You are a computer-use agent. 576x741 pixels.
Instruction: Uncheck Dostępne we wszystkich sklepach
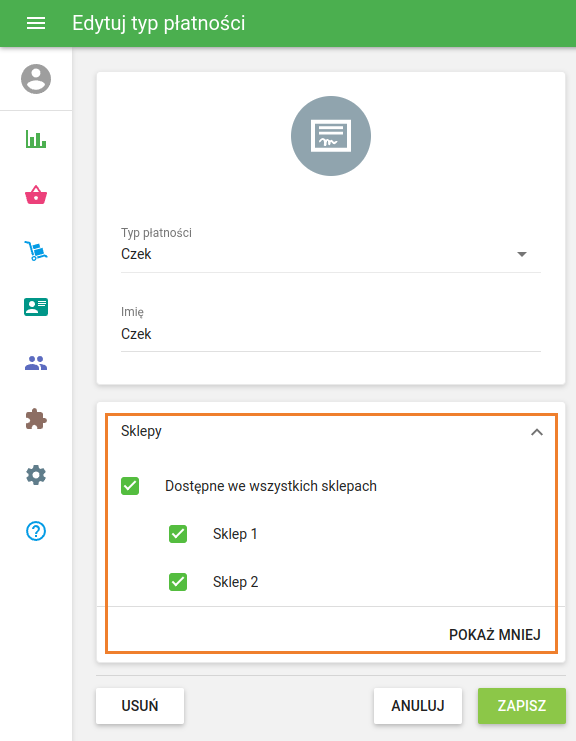coord(130,486)
